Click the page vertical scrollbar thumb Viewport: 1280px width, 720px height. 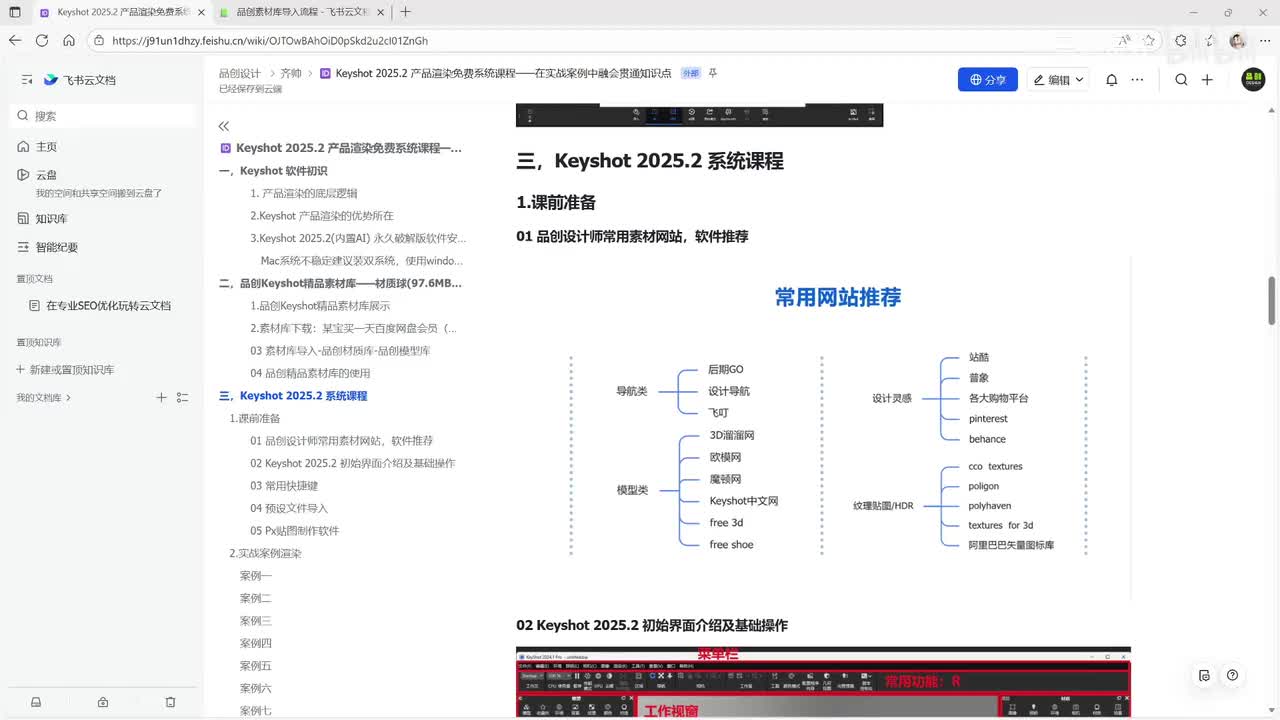(1272, 300)
